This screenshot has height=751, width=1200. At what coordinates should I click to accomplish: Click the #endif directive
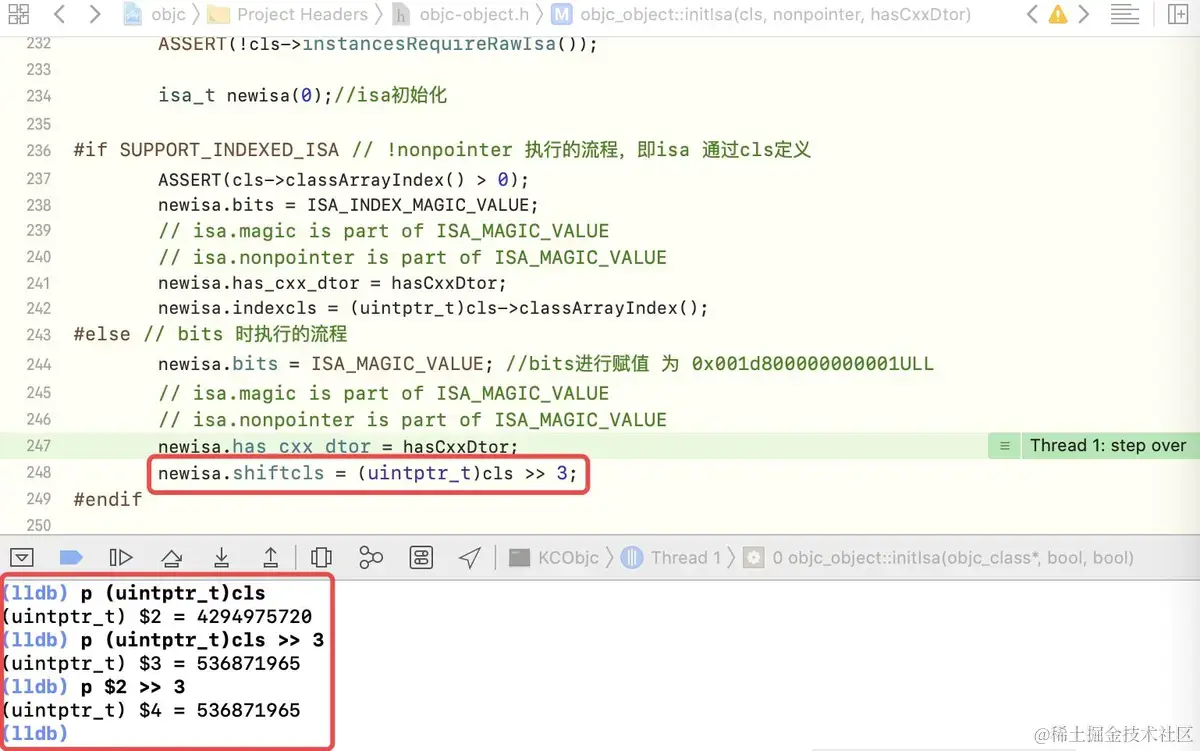point(108,499)
